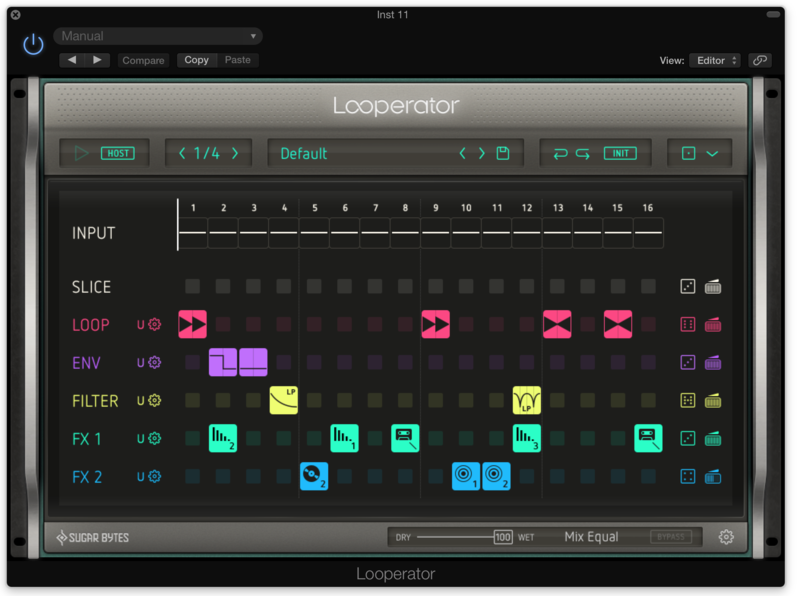Click FILTER LP cell at step 4

284,400
